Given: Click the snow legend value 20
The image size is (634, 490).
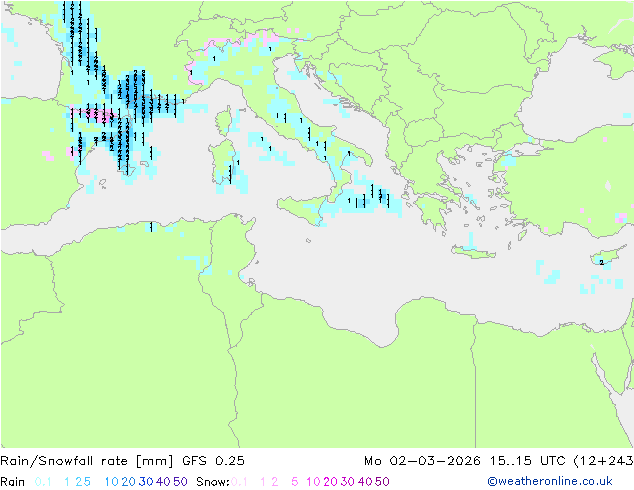Looking at the screenshot, I should pos(330,482).
